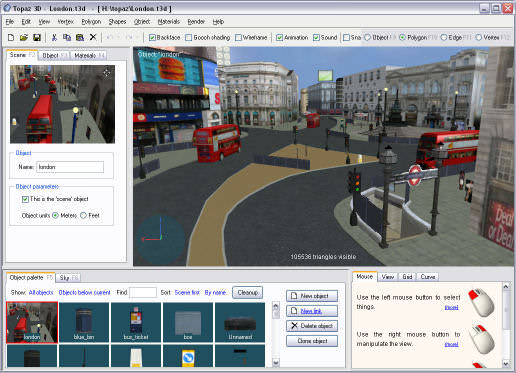Image resolution: width=516 pixels, height=373 pixels.
Task: Switch to the Scene tab
Action: click(x=22, y=55)
